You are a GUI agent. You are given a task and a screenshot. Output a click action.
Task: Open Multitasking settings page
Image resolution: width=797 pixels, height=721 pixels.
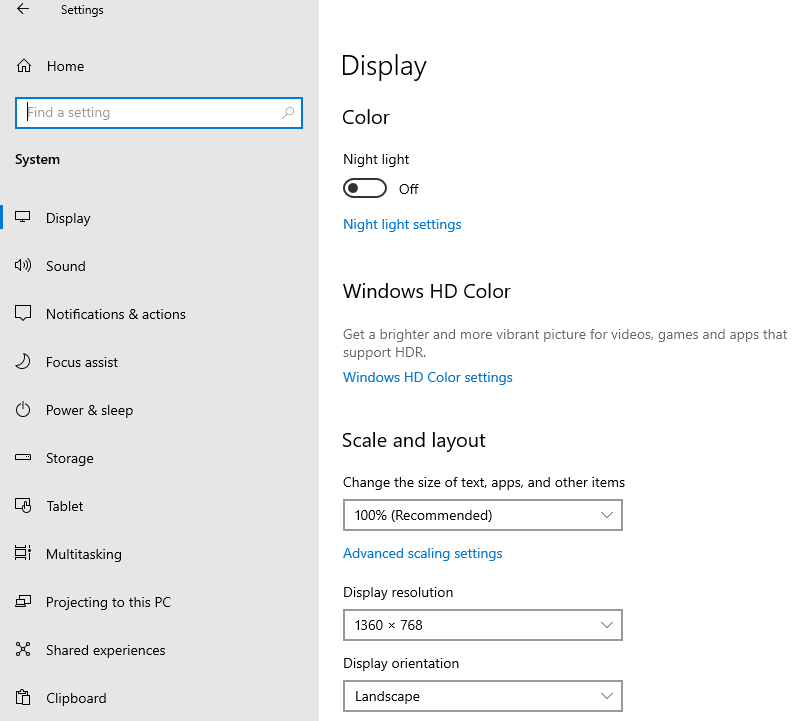point(84,554)
